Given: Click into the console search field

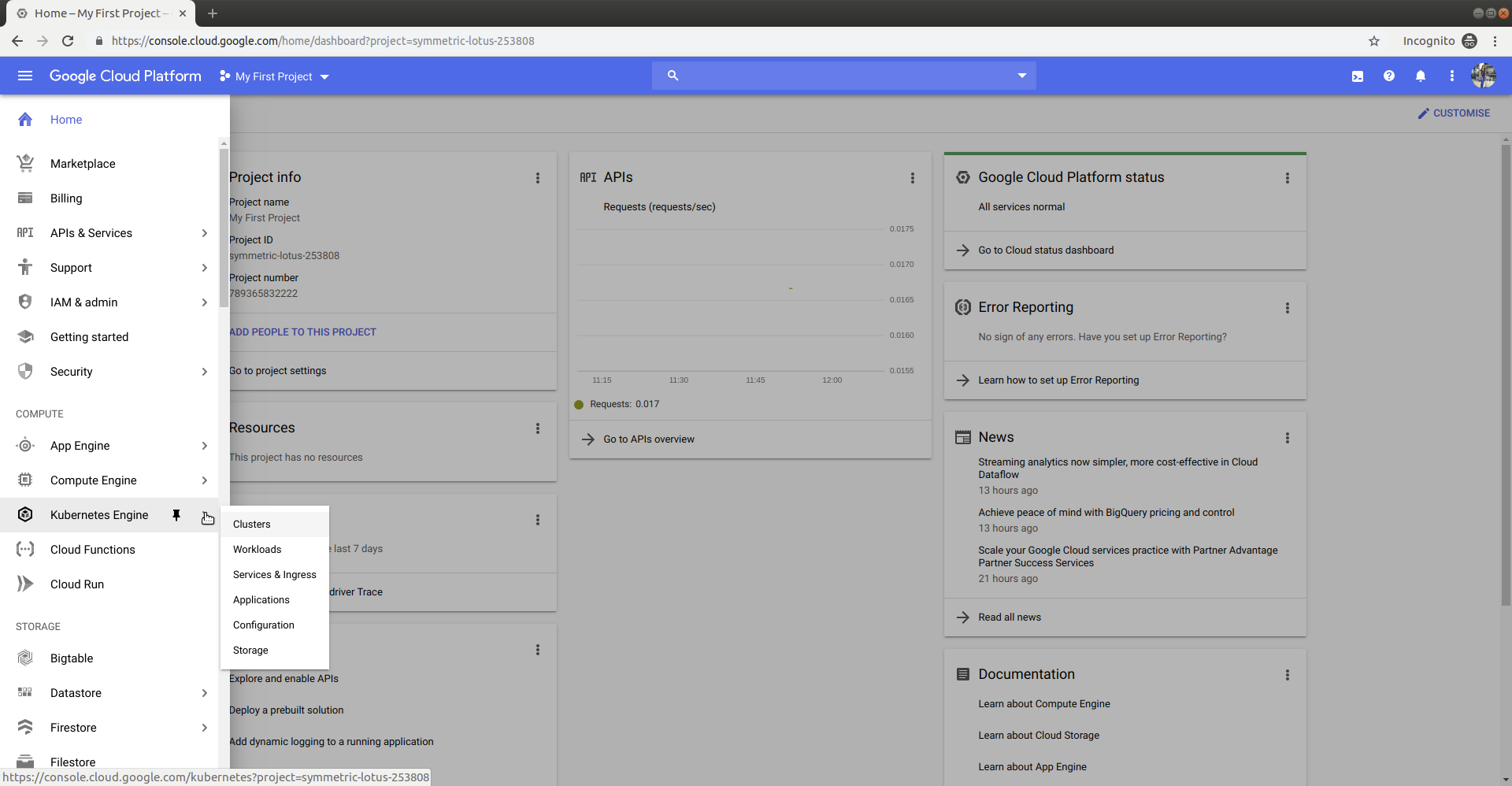Looking at the screenshot, I should (843, 76).
